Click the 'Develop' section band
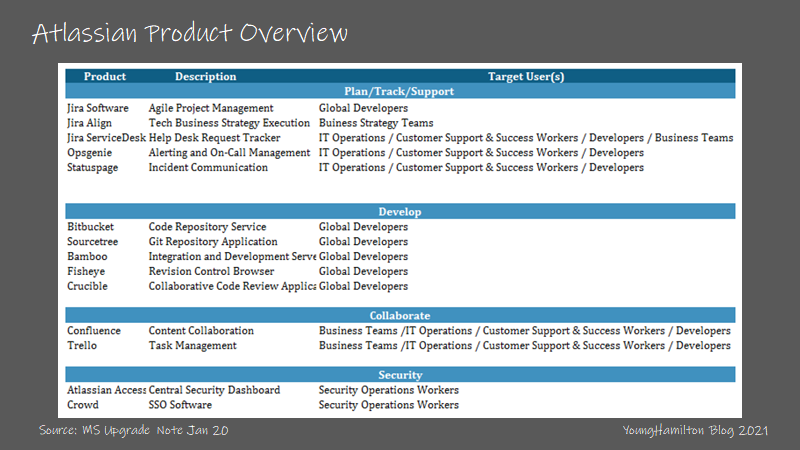 pos(400,211)
